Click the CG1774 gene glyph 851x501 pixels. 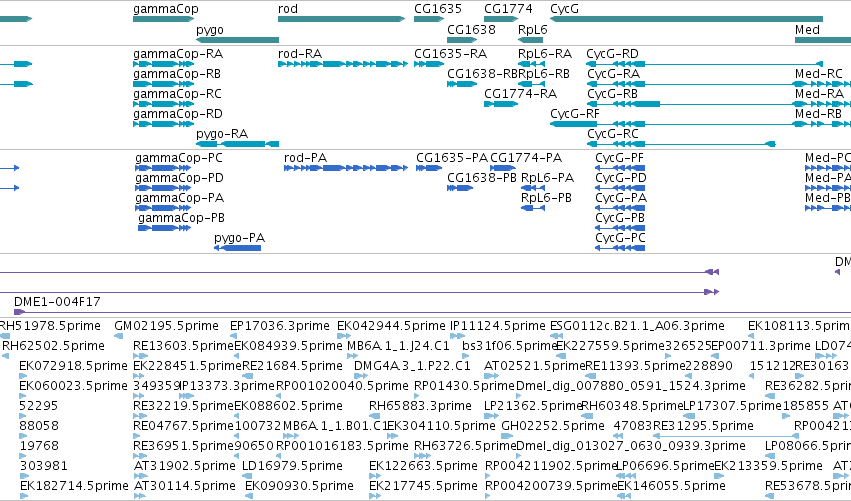(x=501, y=19)
